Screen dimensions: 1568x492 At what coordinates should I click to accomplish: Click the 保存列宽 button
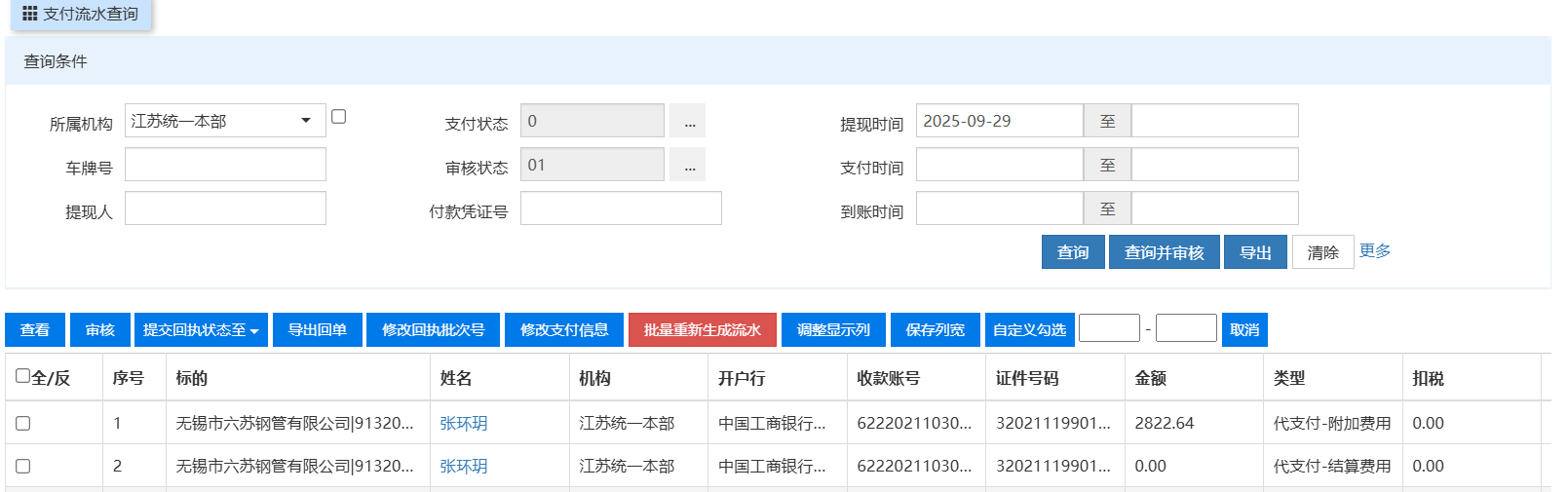[x=936, y=330]
